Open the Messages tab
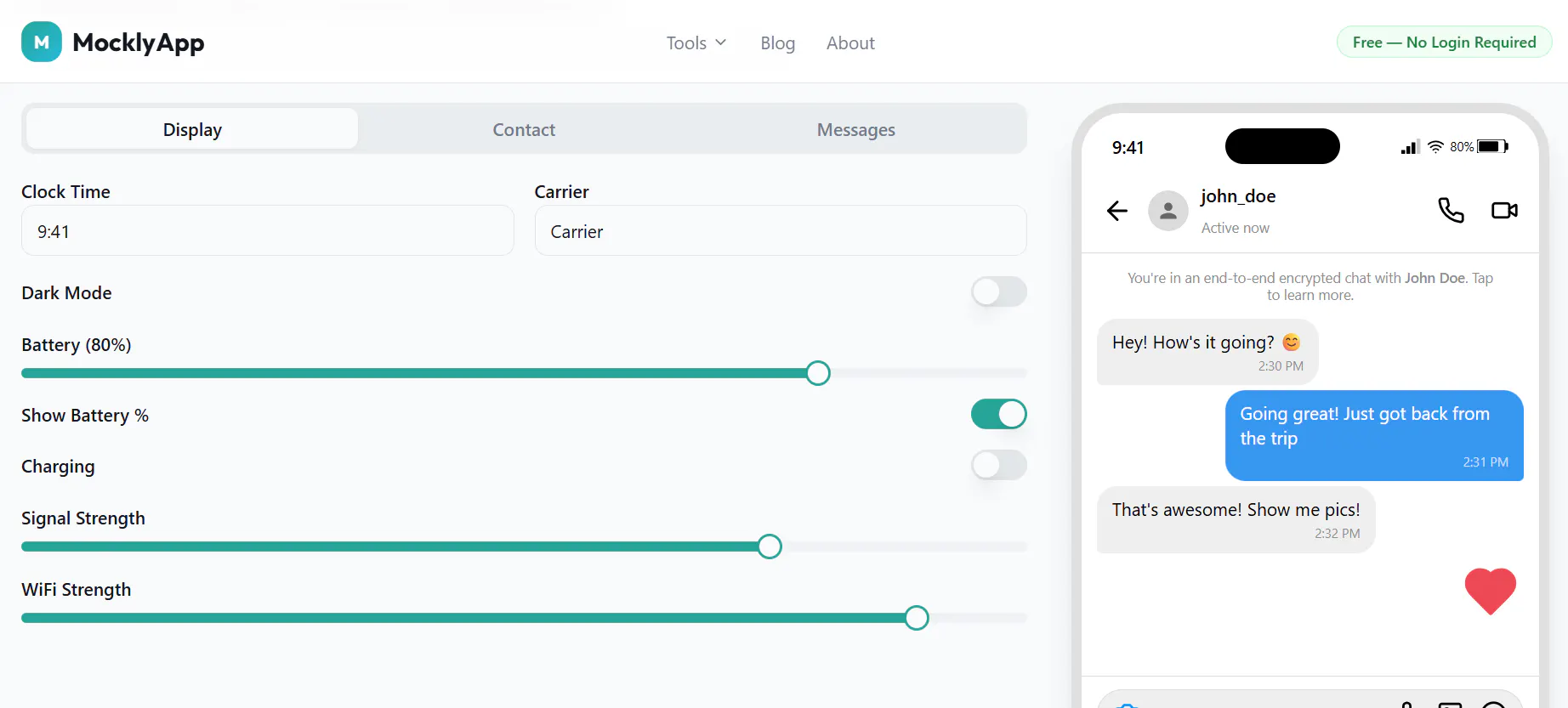This screenshot has width=1568, height=708. click(856, 129)
